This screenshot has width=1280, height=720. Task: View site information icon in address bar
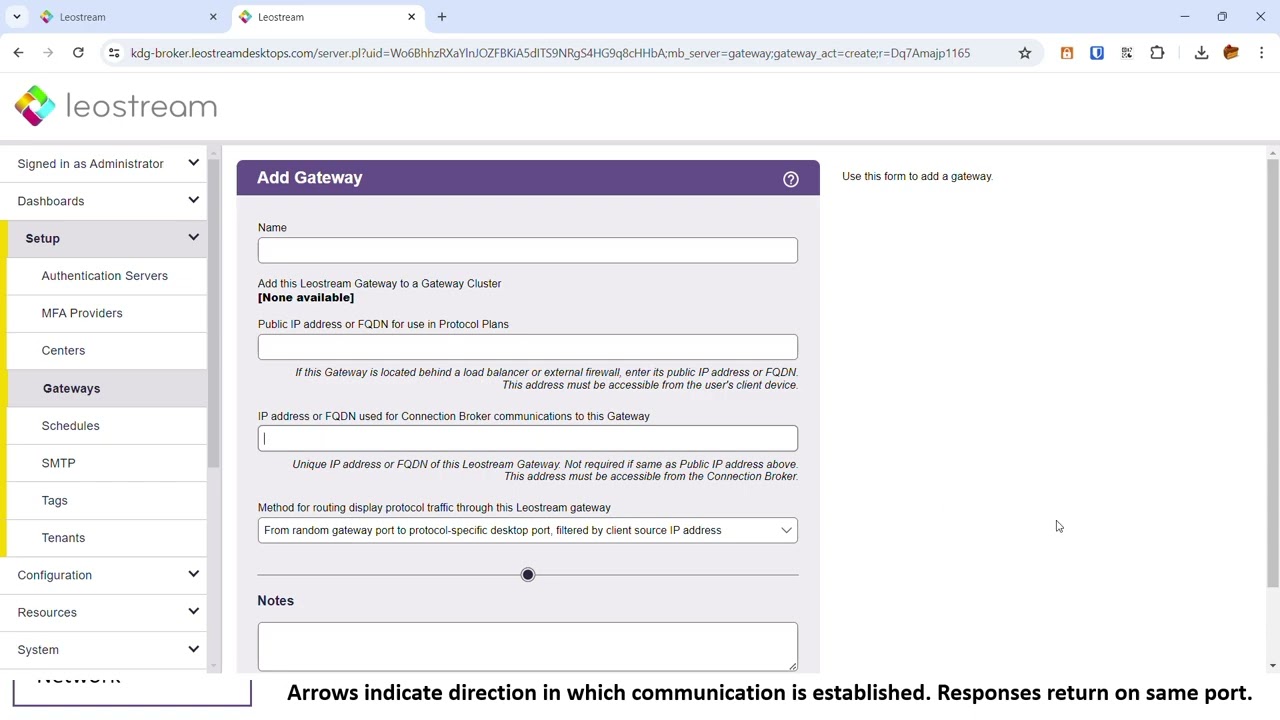click(114, 53)
